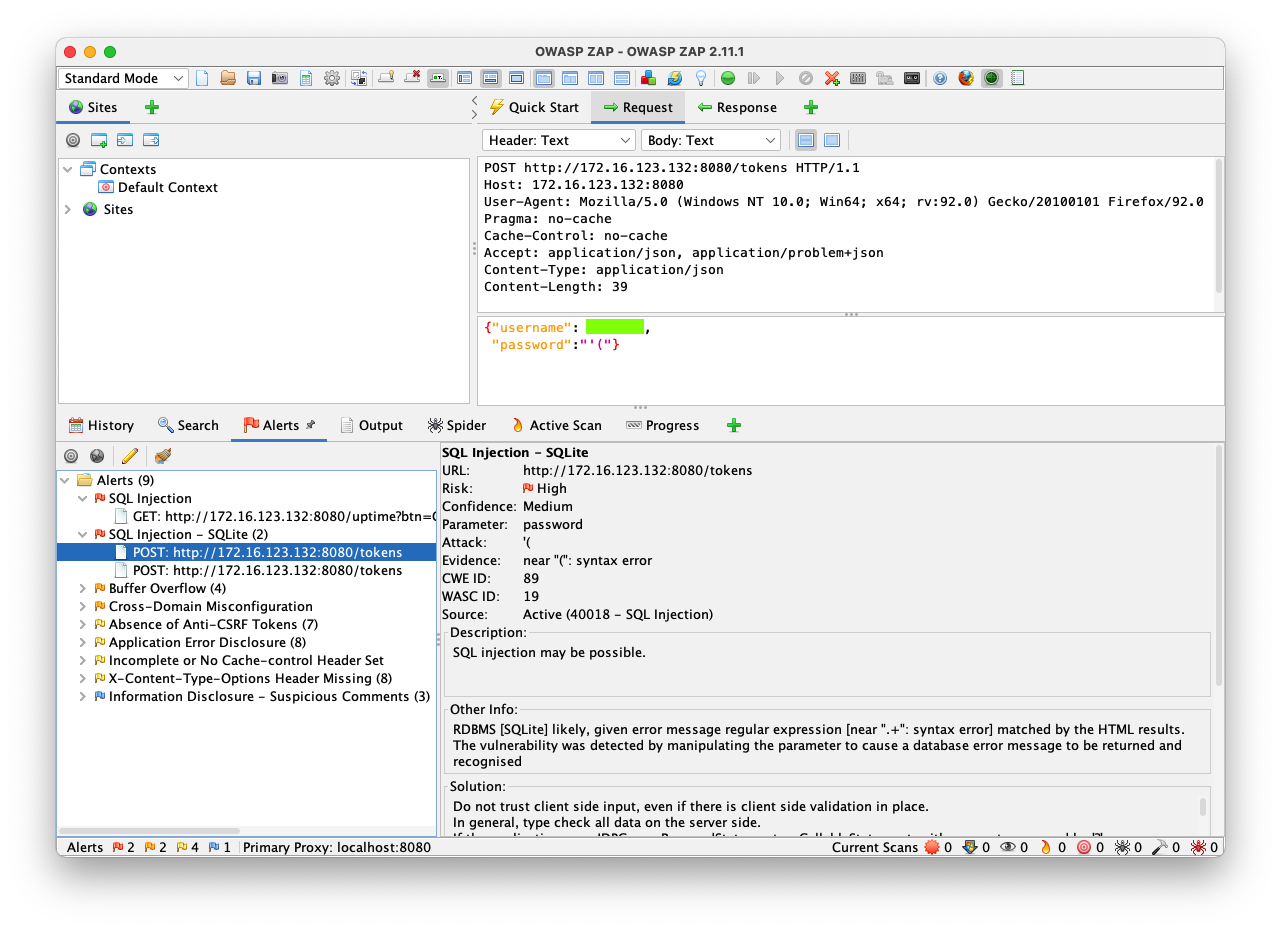Image resolution: width=1281 pixels, height=931 pixels.
Task: Click the light bulb icon in toolbar
Action: [701, 78]
